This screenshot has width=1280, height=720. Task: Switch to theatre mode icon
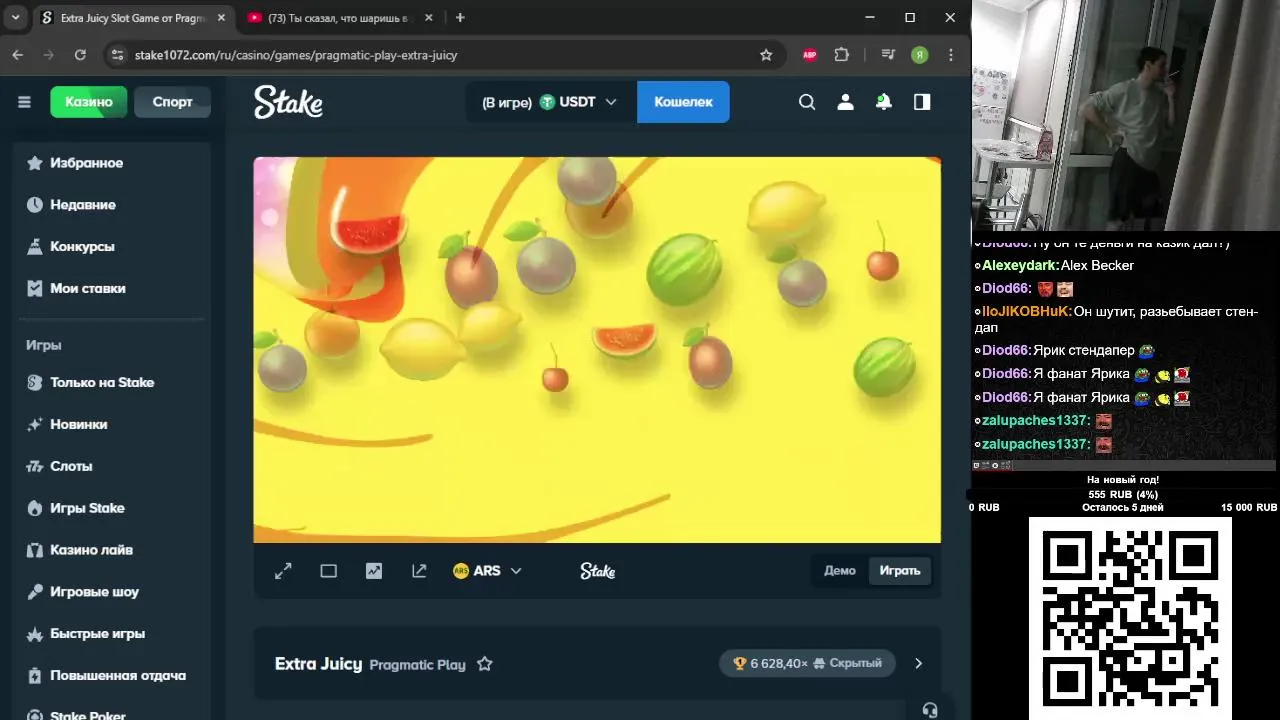pyautogui.click(x=328, y=571)
